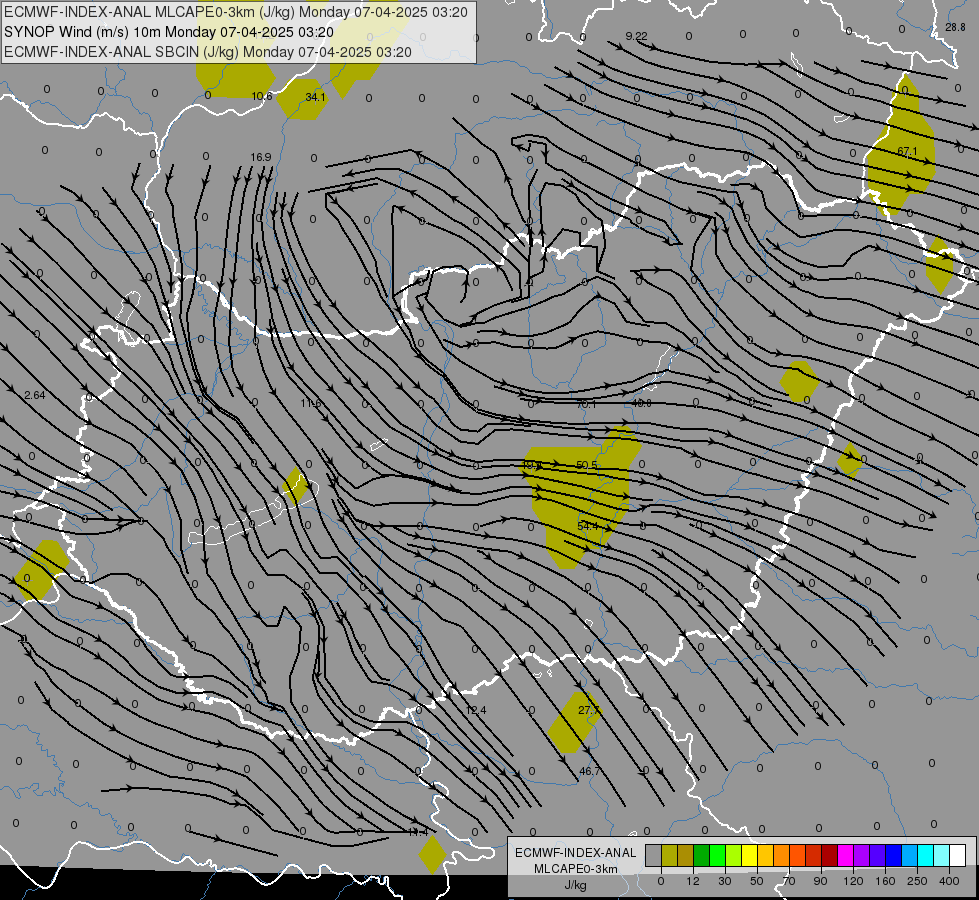This screenshot has width=979, height=900.
Task: Select the dark green legend swatch
Action: click(702, 855)
